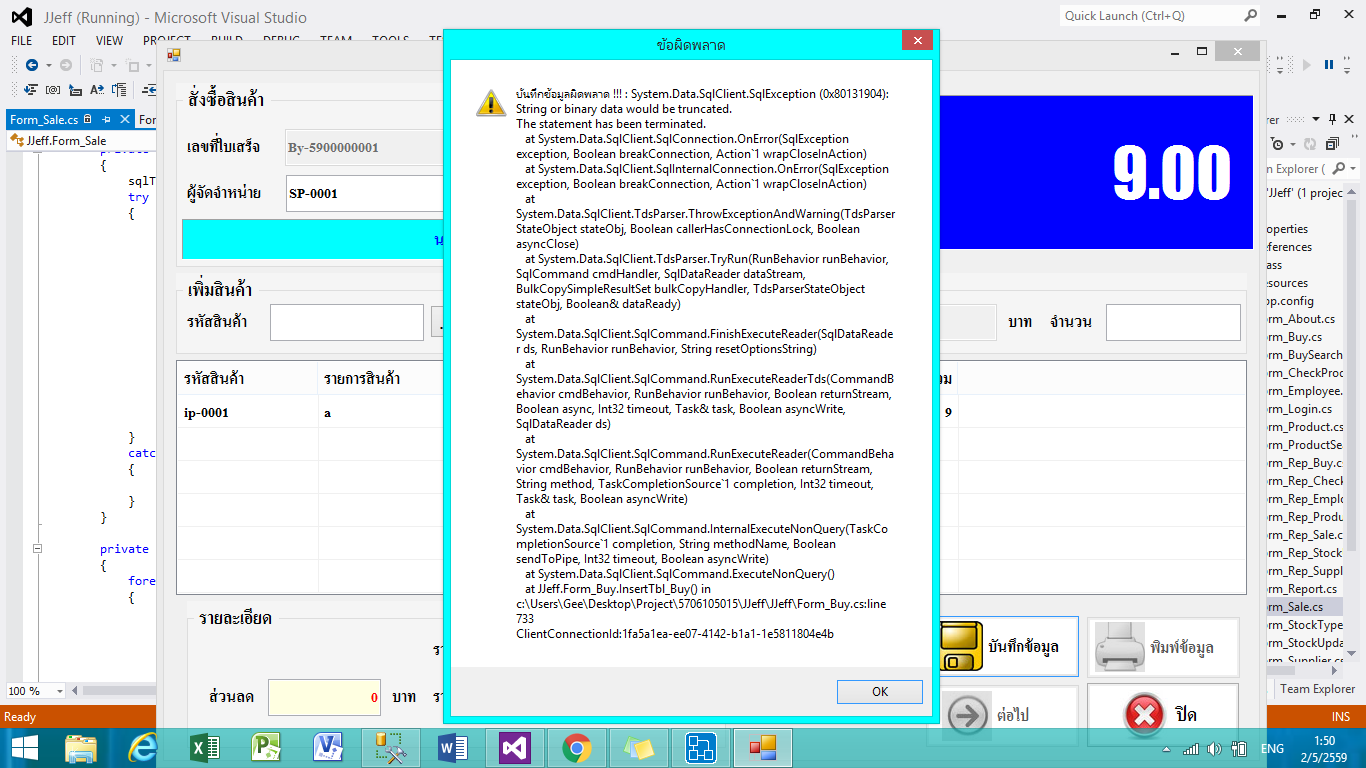Click the เลขที่ใบเสร็จ receipt number field
Screen dimensions: 1366x768
click(x=364, y=147)
